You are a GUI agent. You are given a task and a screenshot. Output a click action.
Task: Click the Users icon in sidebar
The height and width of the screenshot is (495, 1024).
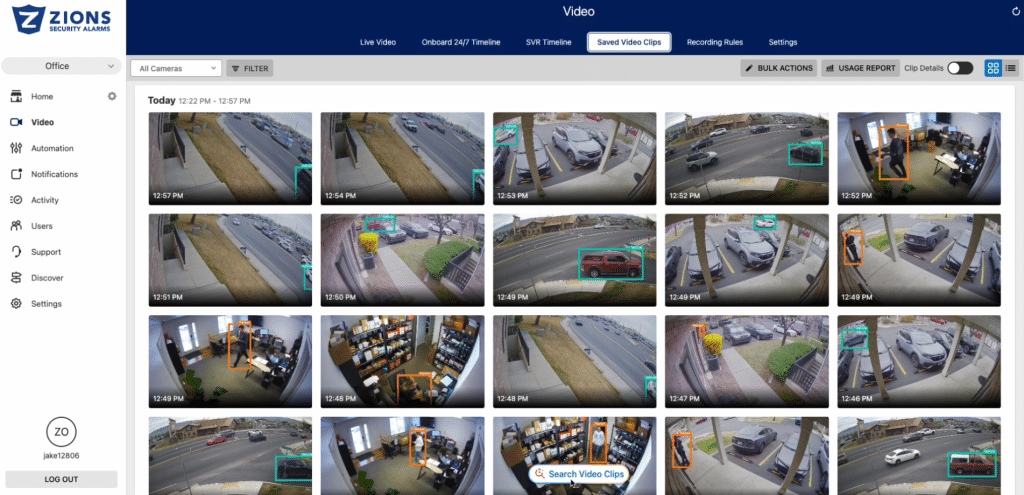(16, 226)
